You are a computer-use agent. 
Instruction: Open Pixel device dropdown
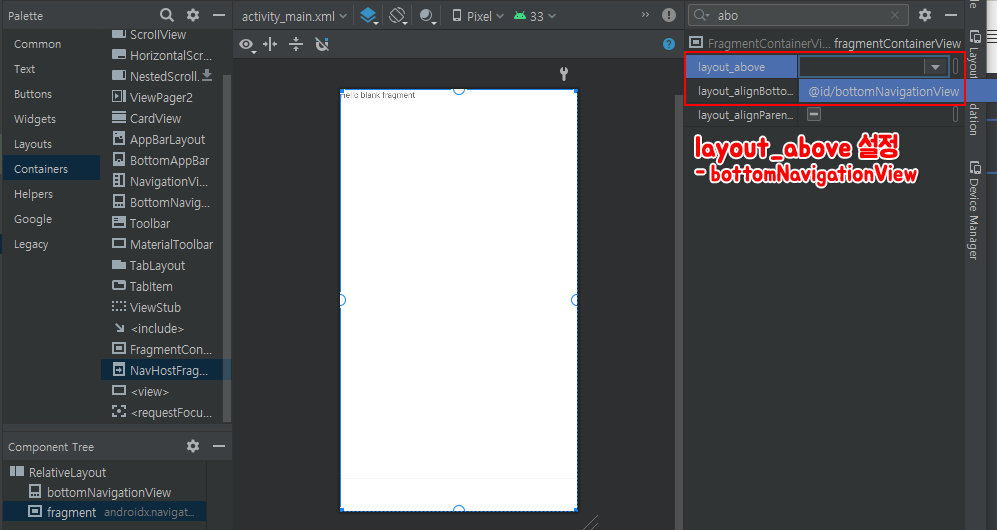click(x=478, y=16)
